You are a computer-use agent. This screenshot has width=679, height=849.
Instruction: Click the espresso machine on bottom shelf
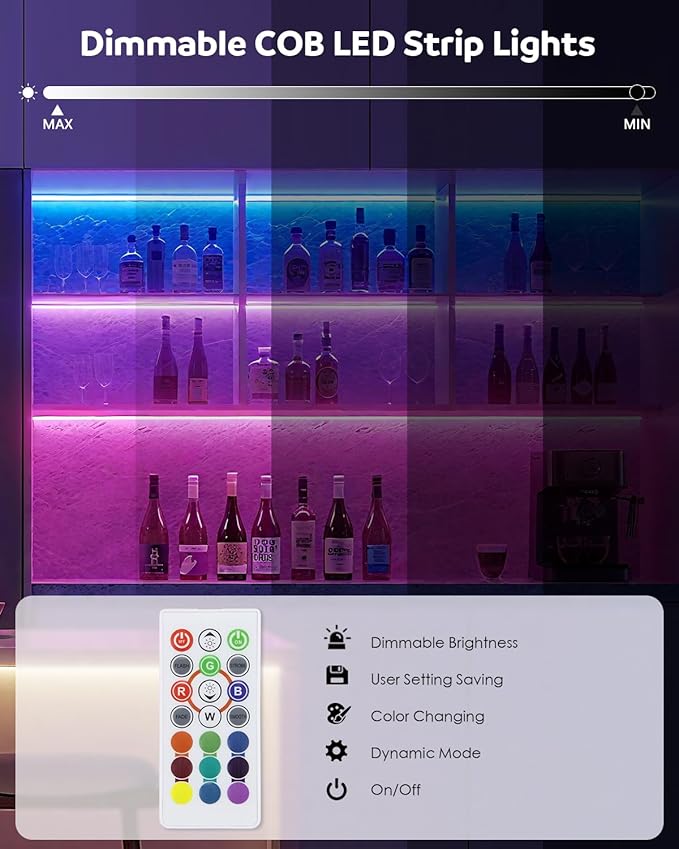click(x=585, y=516)
